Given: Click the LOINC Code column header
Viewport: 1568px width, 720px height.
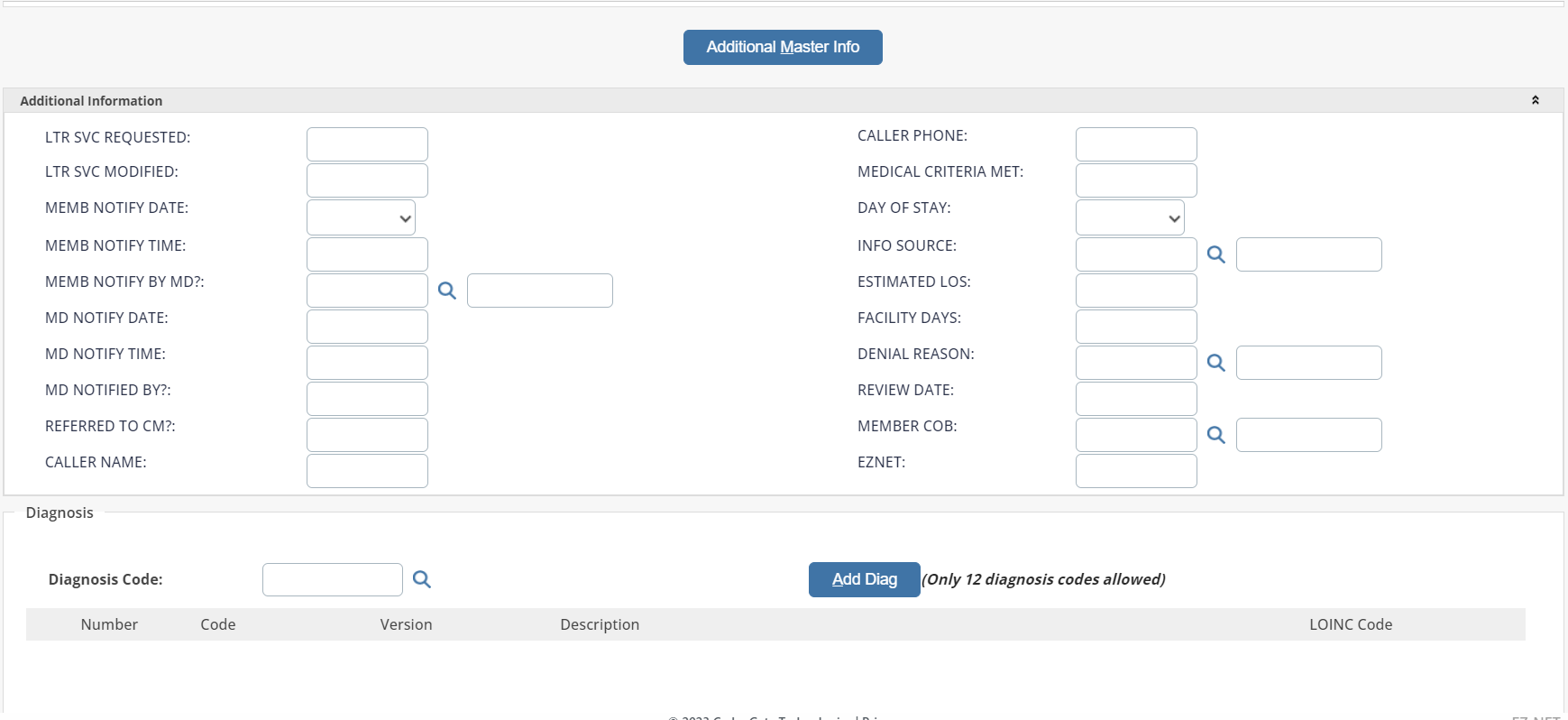Looking at the screenshot, I should pos(1350,624).
